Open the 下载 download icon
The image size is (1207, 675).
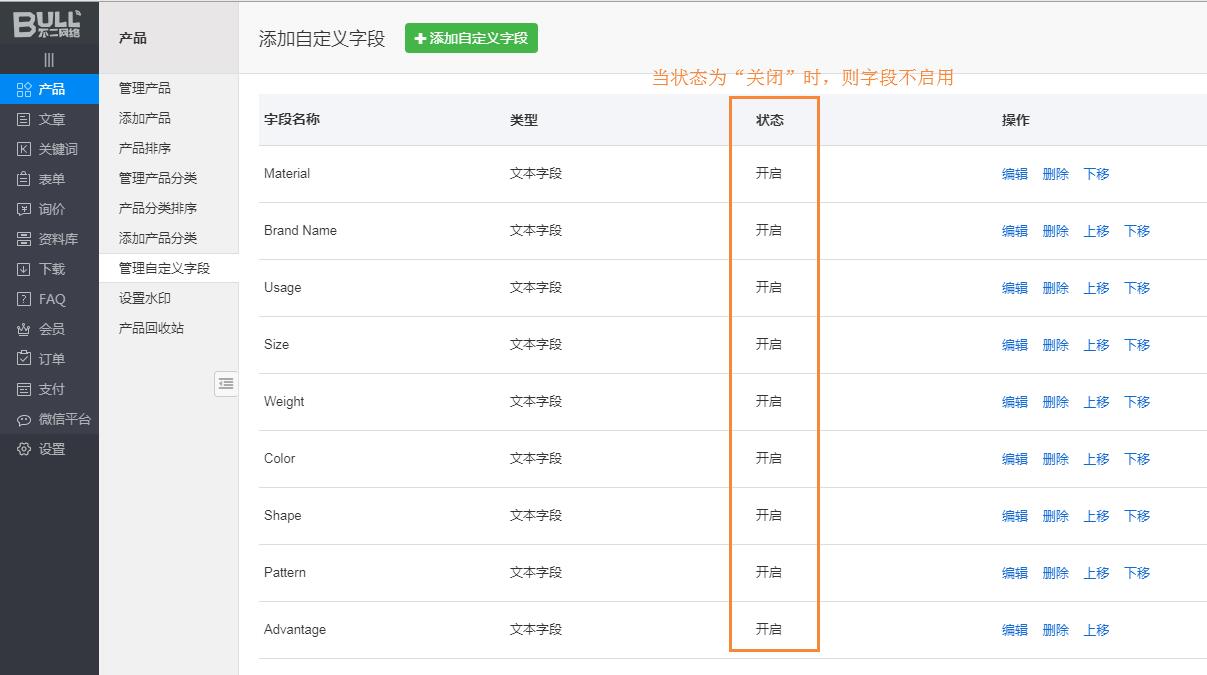click(x=24, y=269)
